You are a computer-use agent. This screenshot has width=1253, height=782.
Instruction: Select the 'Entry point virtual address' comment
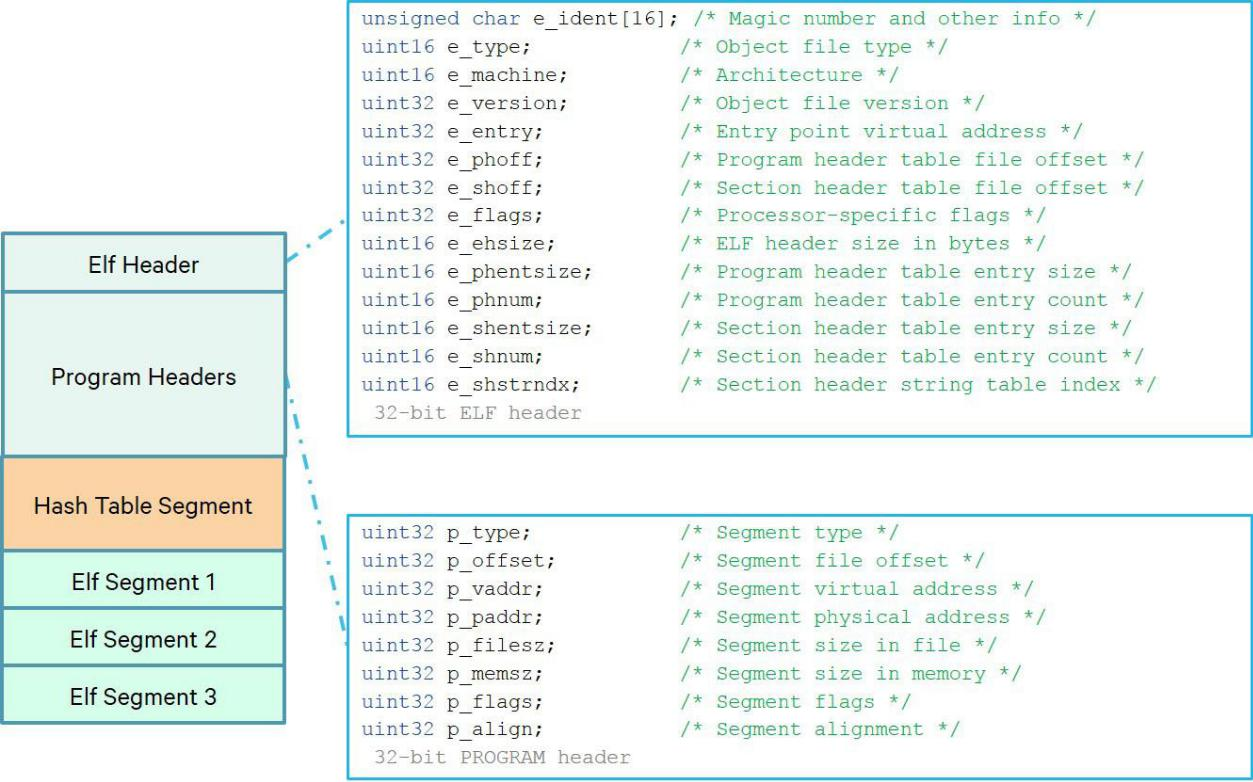880,132
